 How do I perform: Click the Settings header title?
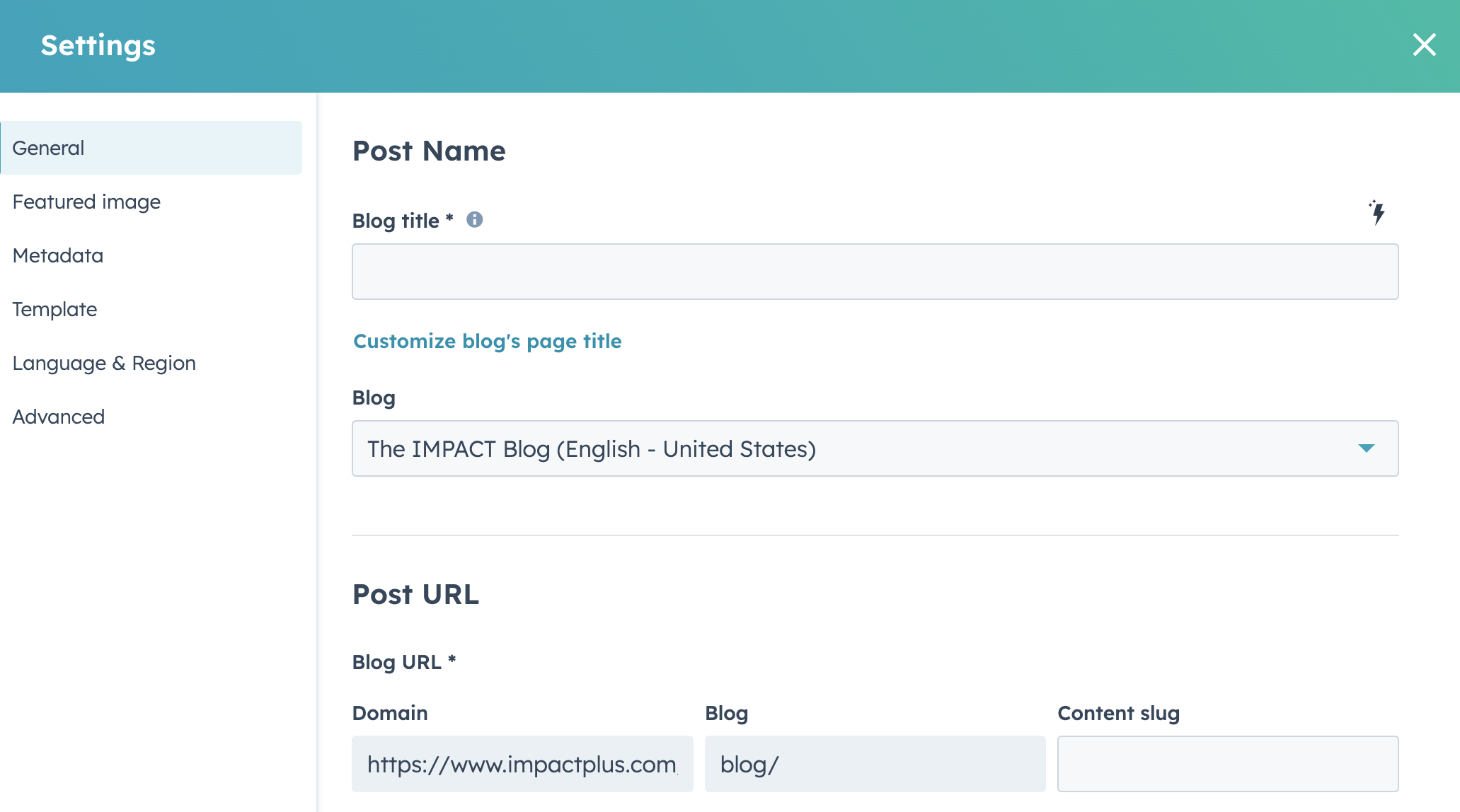click(x=98, y=45)
